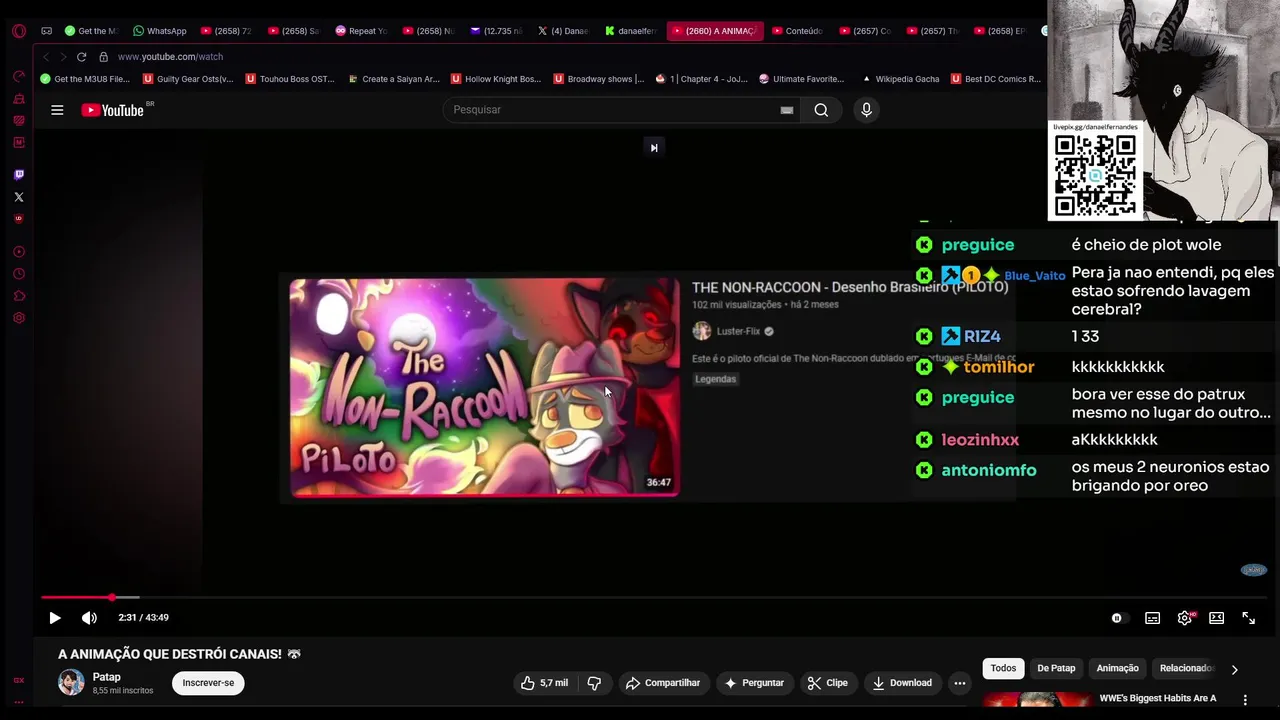Play the video

pyautogui.click(x=55, y=618)
